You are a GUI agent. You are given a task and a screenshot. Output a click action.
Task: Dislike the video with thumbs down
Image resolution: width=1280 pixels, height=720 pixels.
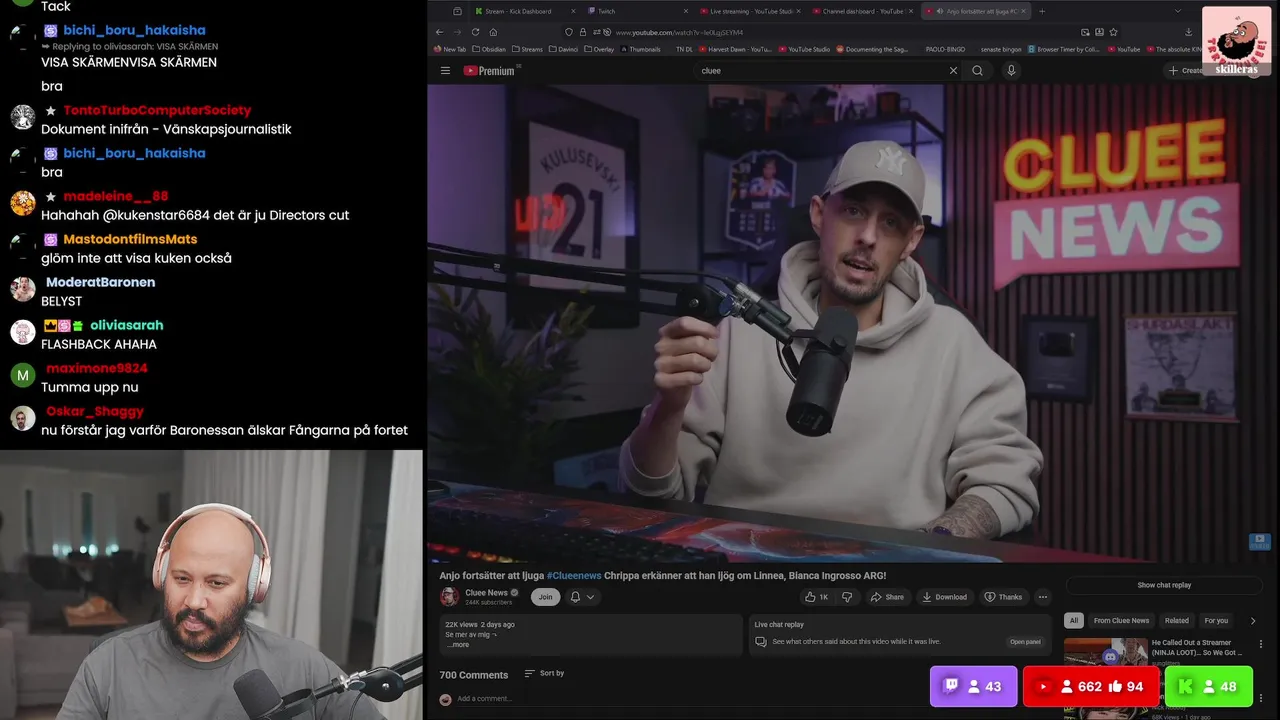point(847,597)
